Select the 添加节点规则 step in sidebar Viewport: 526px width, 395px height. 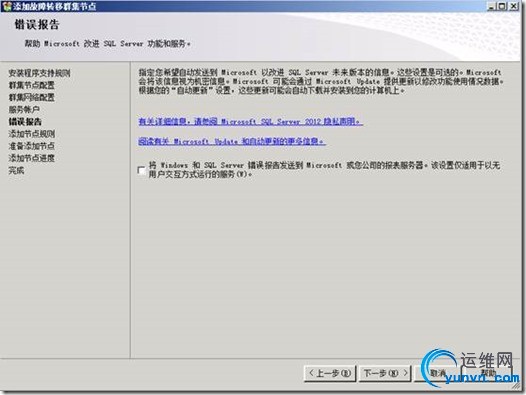(32, 134)
